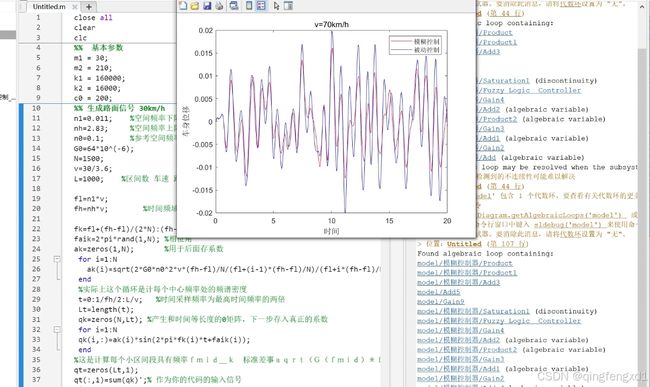Open full-path model/模糊控制器/Gain4 link

[461, 330]
